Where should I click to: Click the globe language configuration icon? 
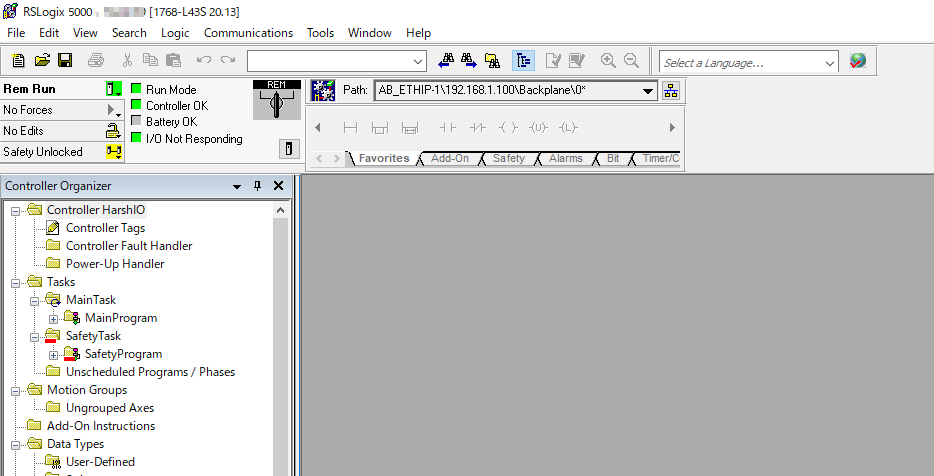pos(858,61)
